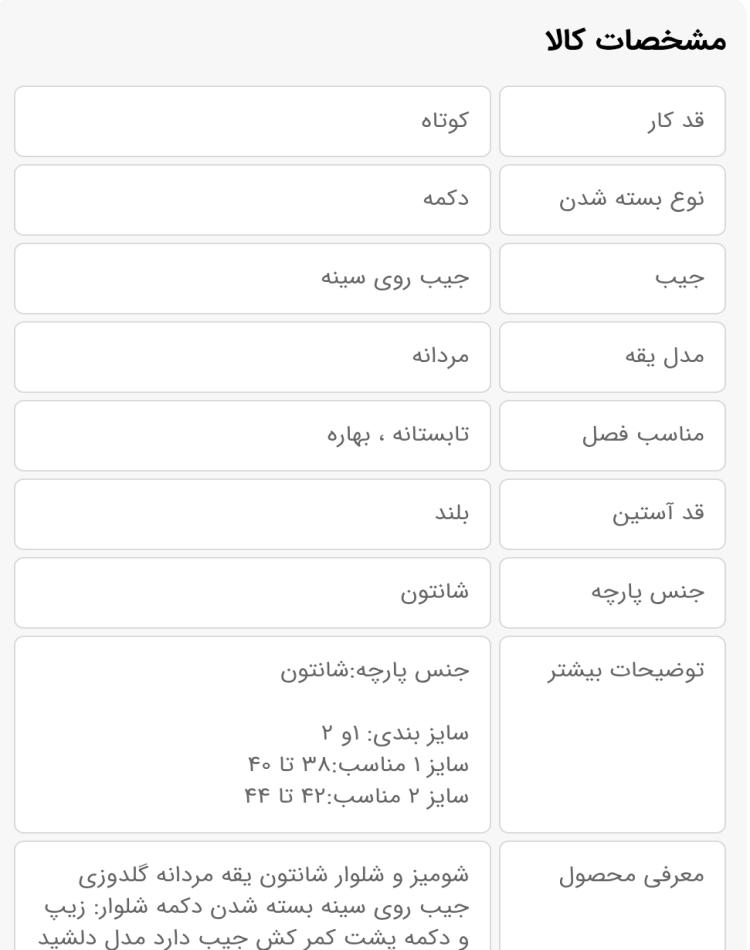Click the مشخصات کالا heading
This screenshot has height=950, width=750.
(636, 40)
